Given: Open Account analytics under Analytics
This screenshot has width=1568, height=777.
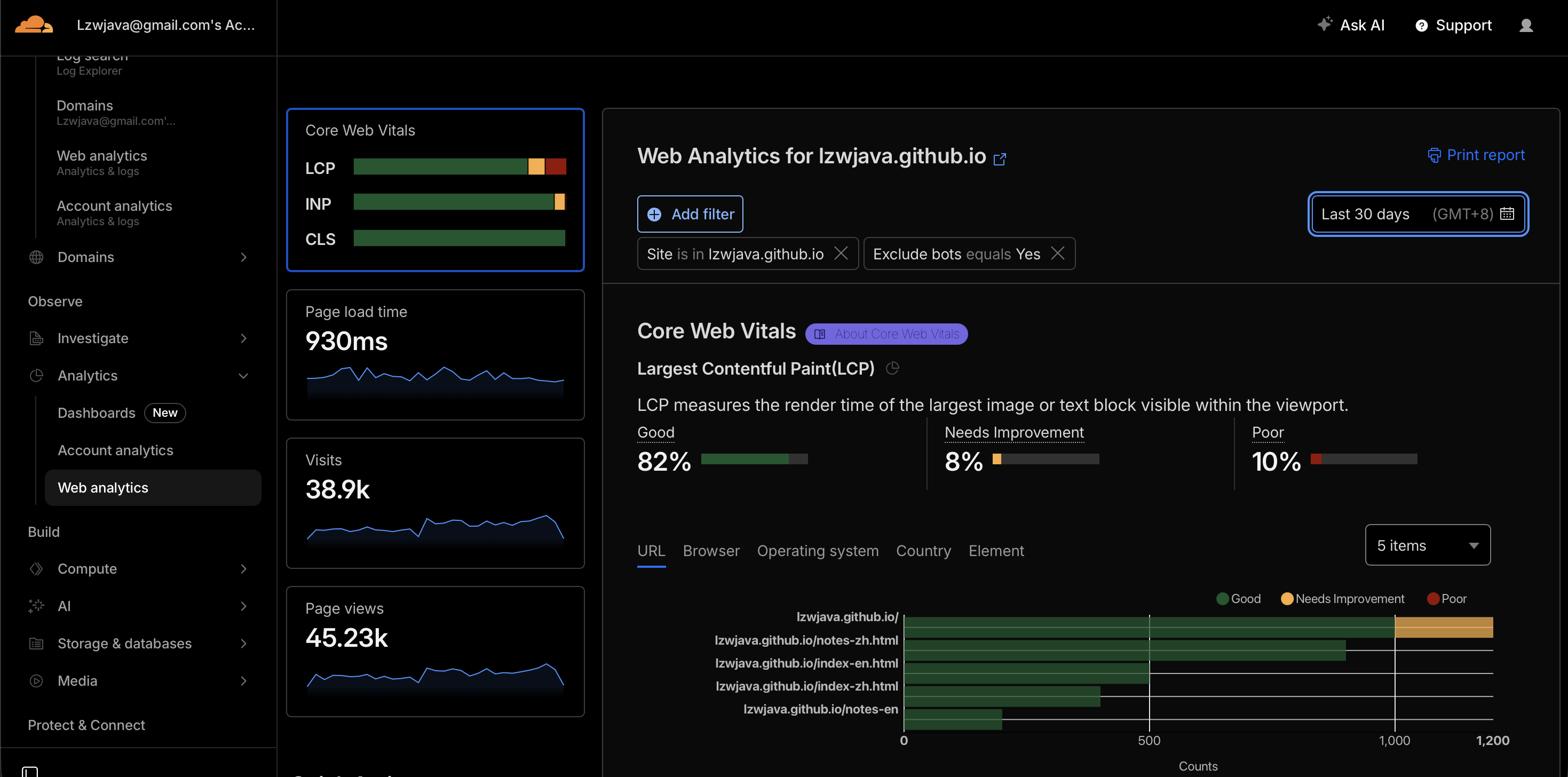Looking at the screenshot, I should pyautogui.click(x=115, y=450).
